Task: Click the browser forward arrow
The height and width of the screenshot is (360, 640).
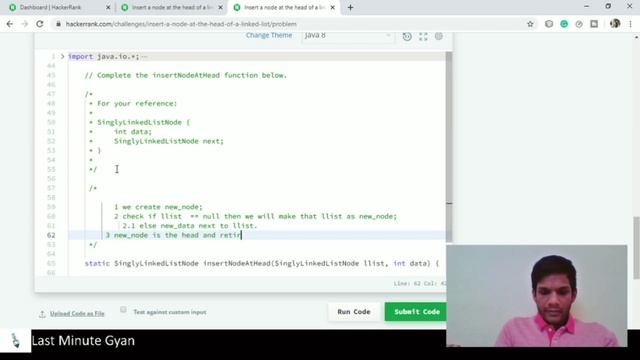Action: tap(24, 24)
